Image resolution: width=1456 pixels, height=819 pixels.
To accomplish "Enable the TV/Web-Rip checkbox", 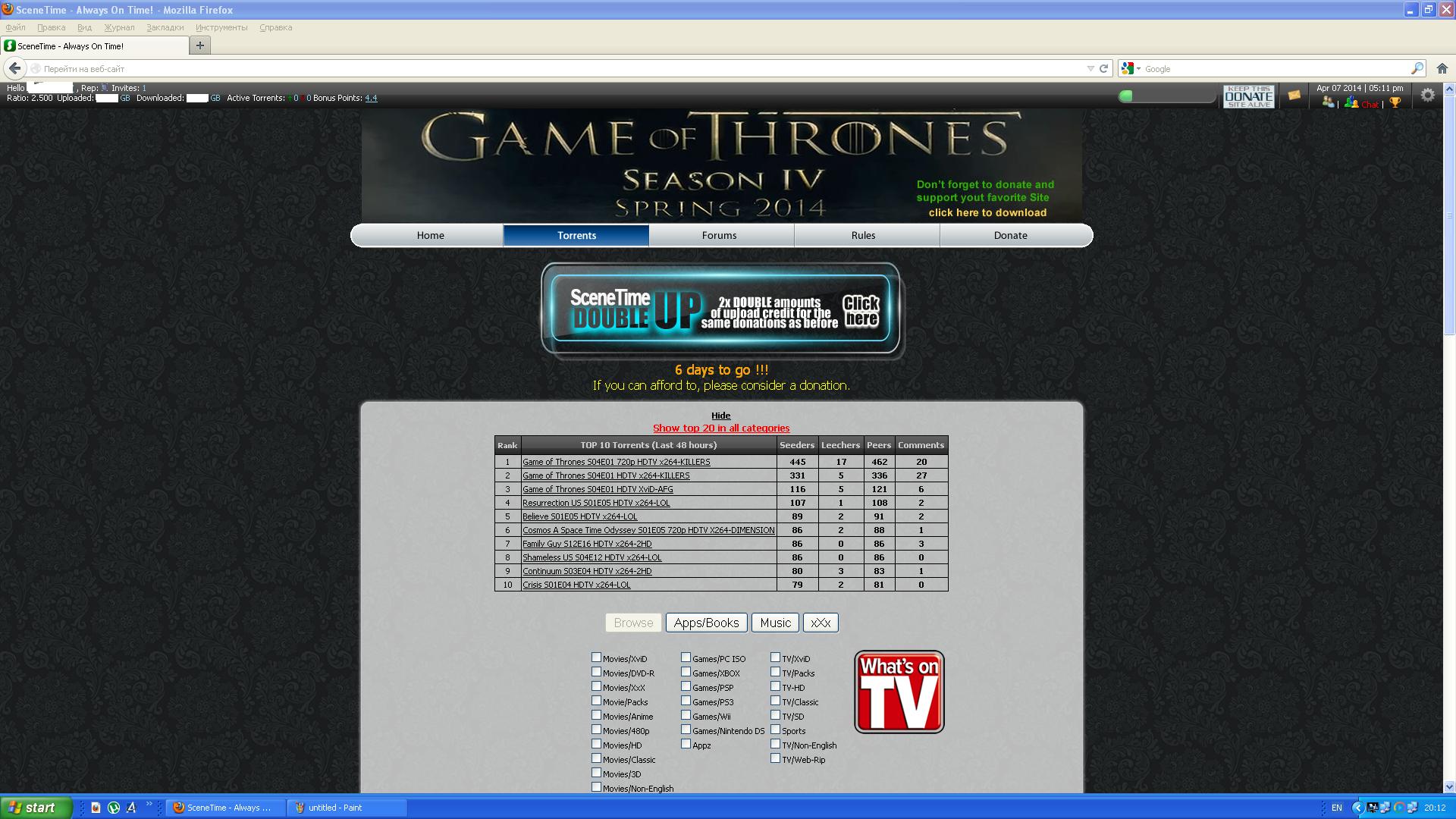I will pyautogui.click(x=775, y=758).
